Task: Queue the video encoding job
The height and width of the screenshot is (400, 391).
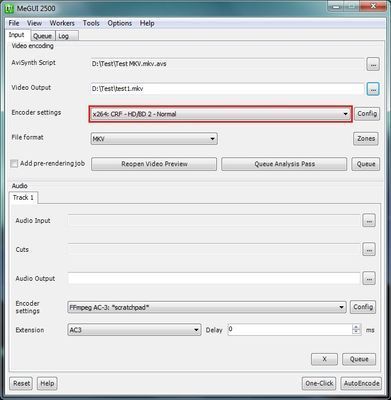Action: pos(366,164)
